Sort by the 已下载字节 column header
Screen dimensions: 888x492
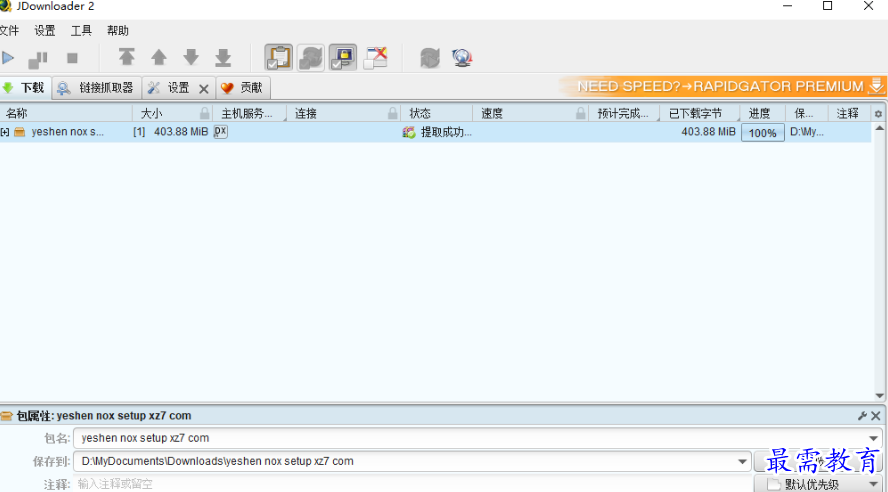(x=699, y=113)
